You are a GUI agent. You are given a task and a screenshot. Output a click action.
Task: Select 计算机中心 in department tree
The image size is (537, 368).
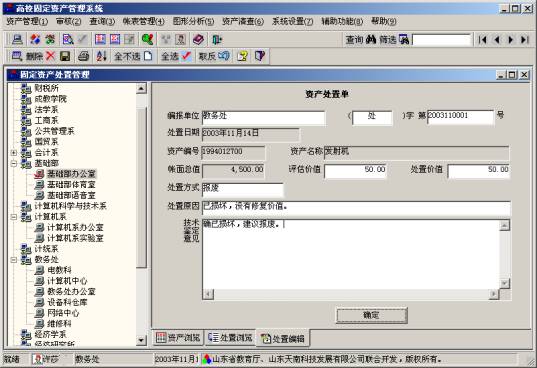[67, 281]
